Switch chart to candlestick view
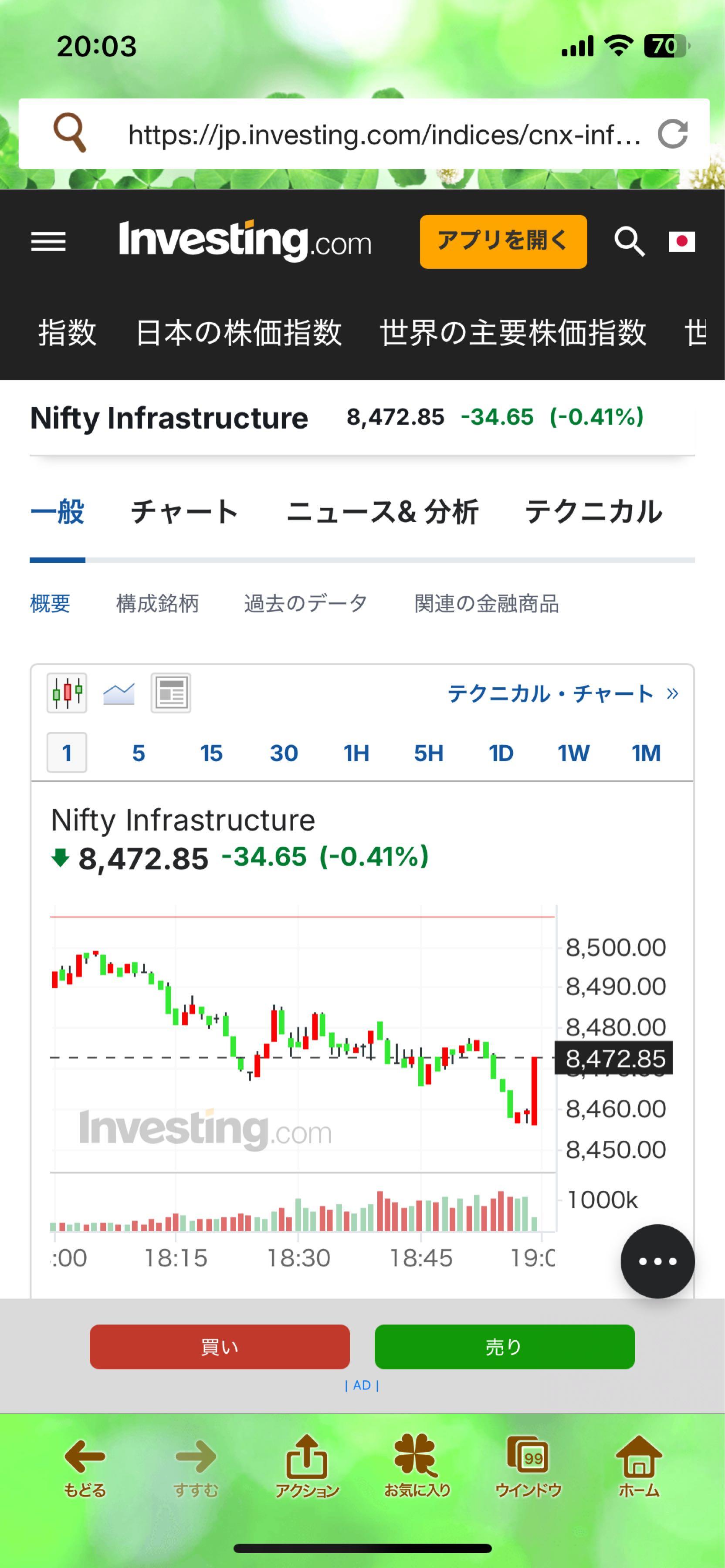Screen dimensions: 725x1568 click(67, 692)
